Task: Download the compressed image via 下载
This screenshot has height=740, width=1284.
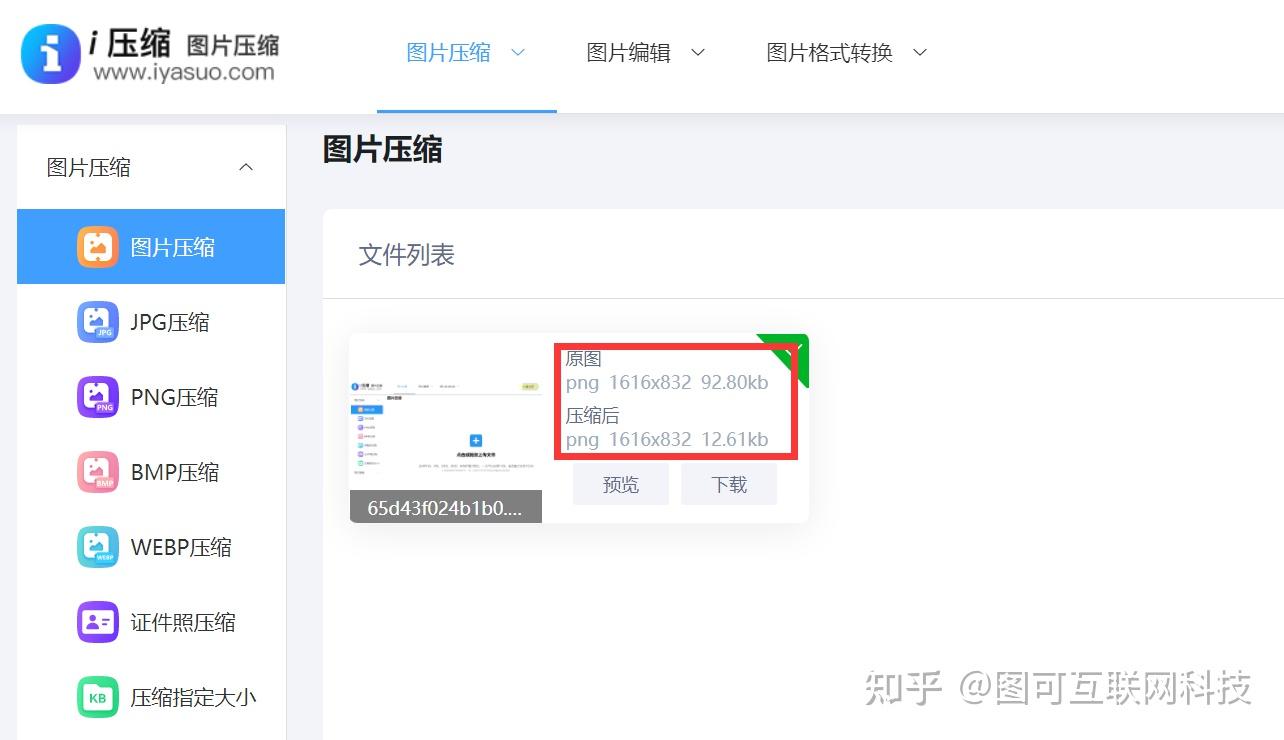Action: [729, 483]
